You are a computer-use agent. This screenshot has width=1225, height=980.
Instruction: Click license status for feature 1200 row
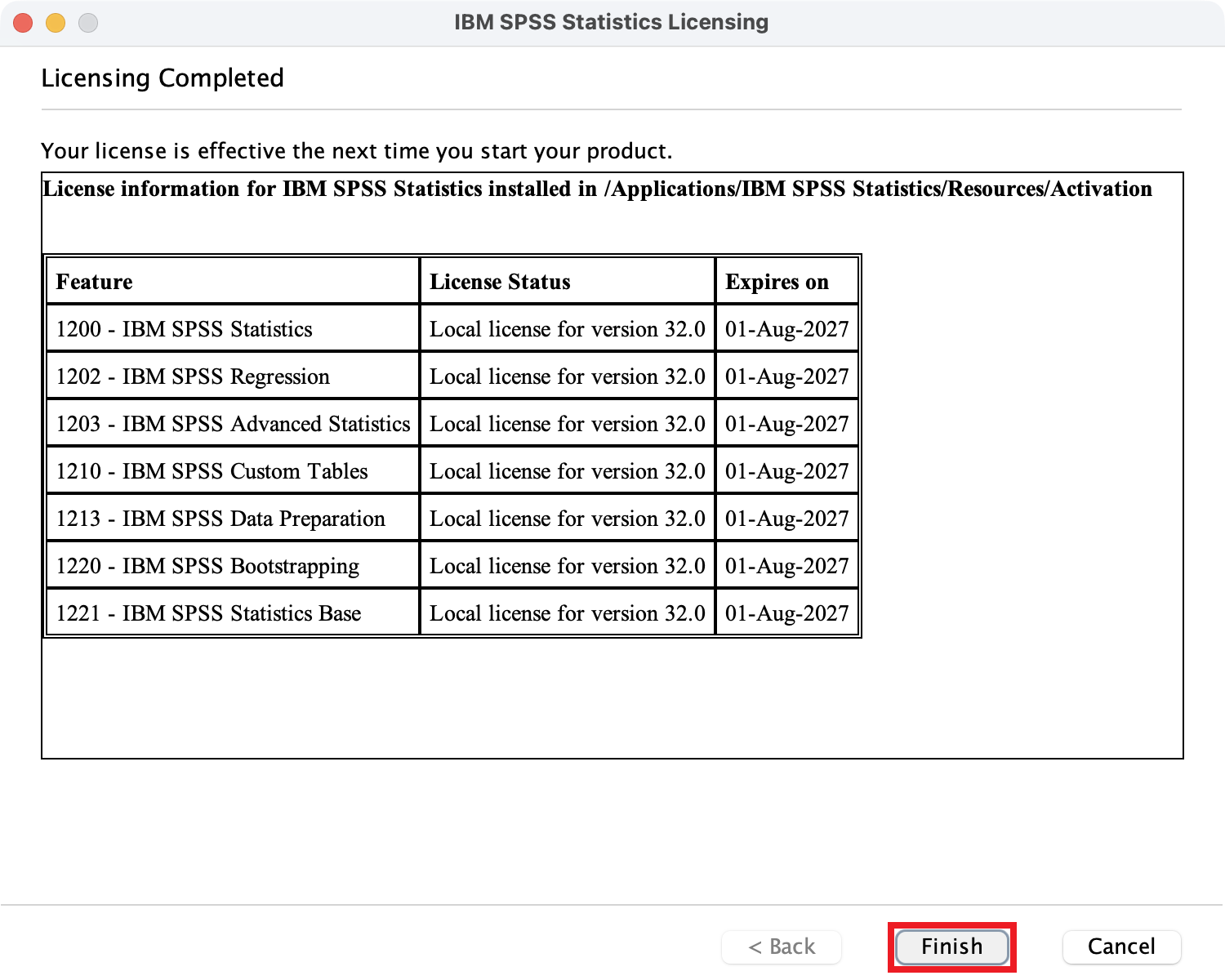[x=568, y=329]
